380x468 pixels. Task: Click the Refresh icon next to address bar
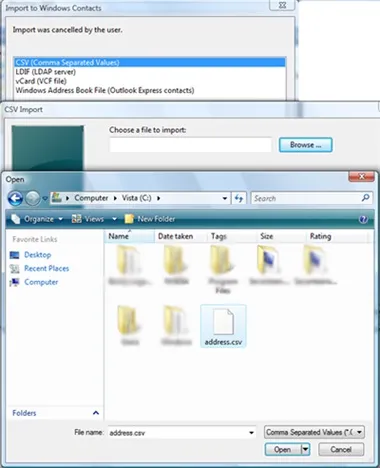click(239, 198)
